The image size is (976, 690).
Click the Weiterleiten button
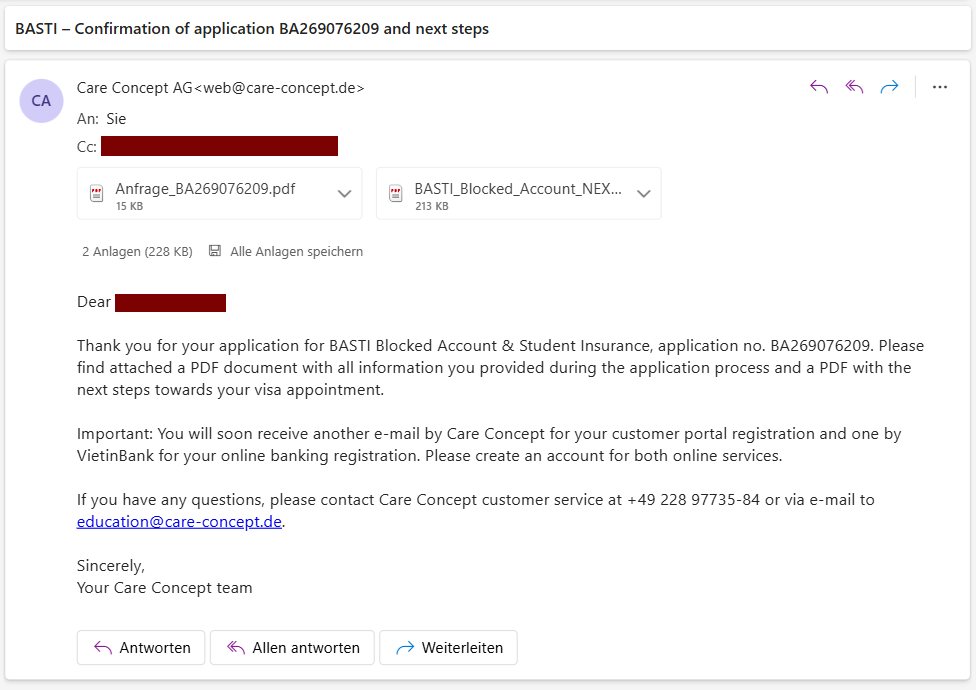(x=448, y=648)
